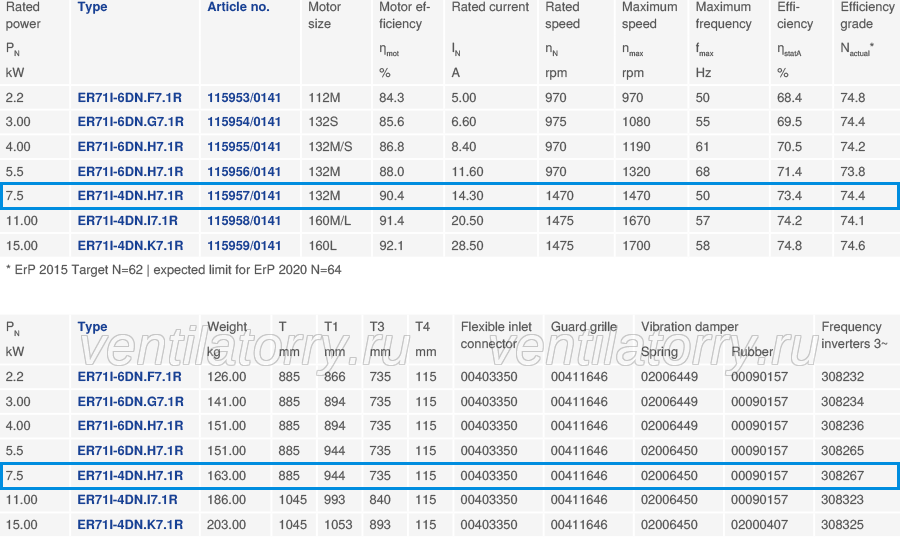Select motor size cell '132S'

coord(323,122)
